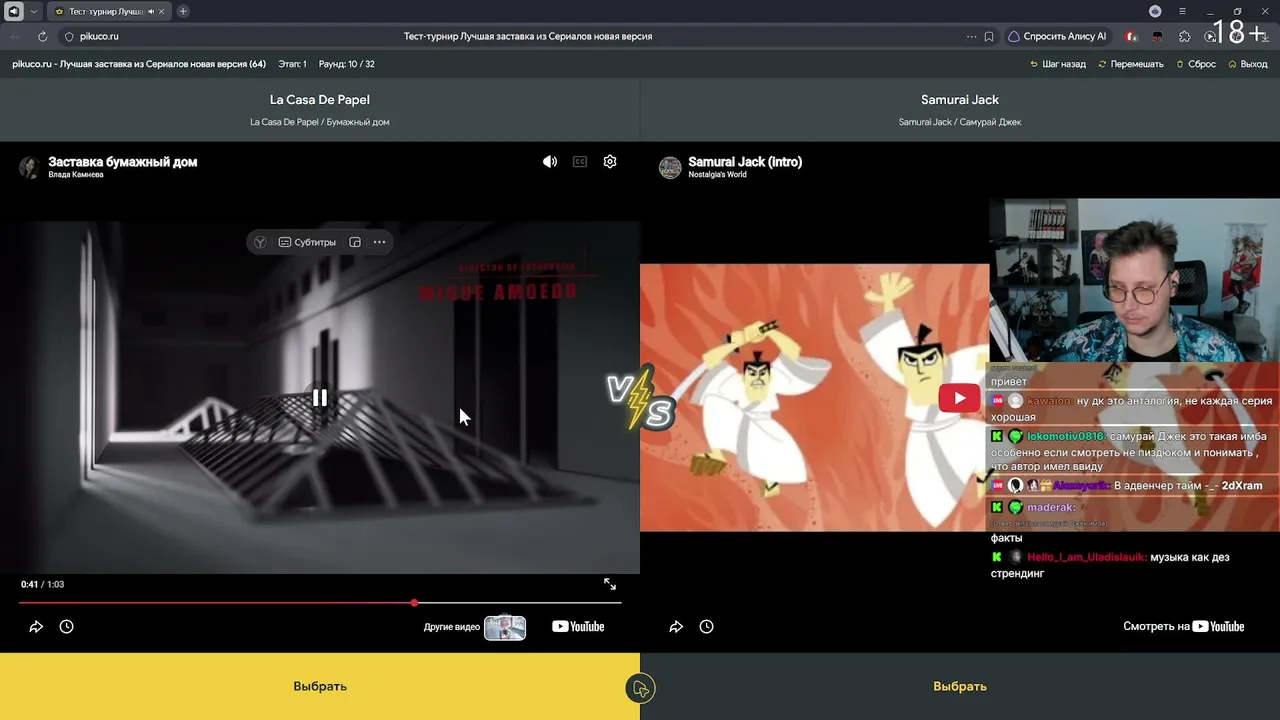Open the browser's hamburger main menu
Viewport: 1280px width, 720px height.
pos(1182,11)
